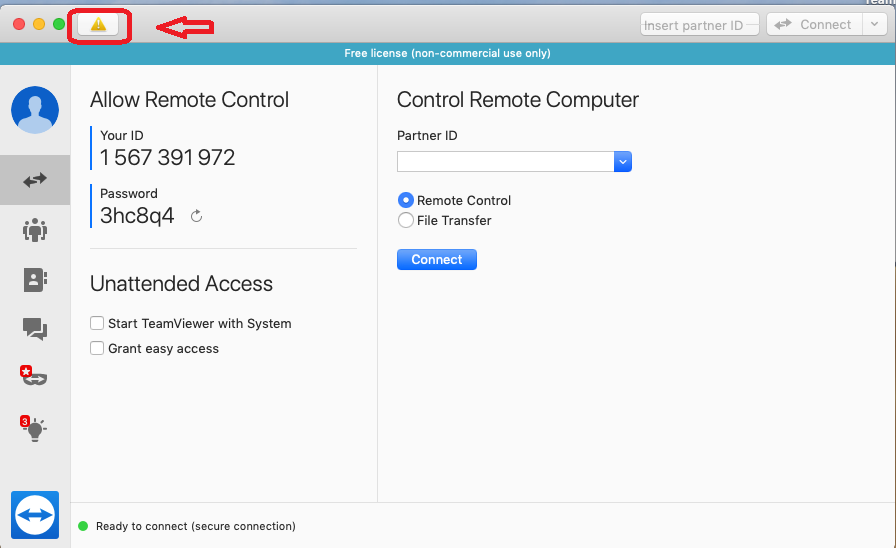Click the yellow warning triangle icon
This screenshot has width=896, height=548.
click(x=98, y=25)
